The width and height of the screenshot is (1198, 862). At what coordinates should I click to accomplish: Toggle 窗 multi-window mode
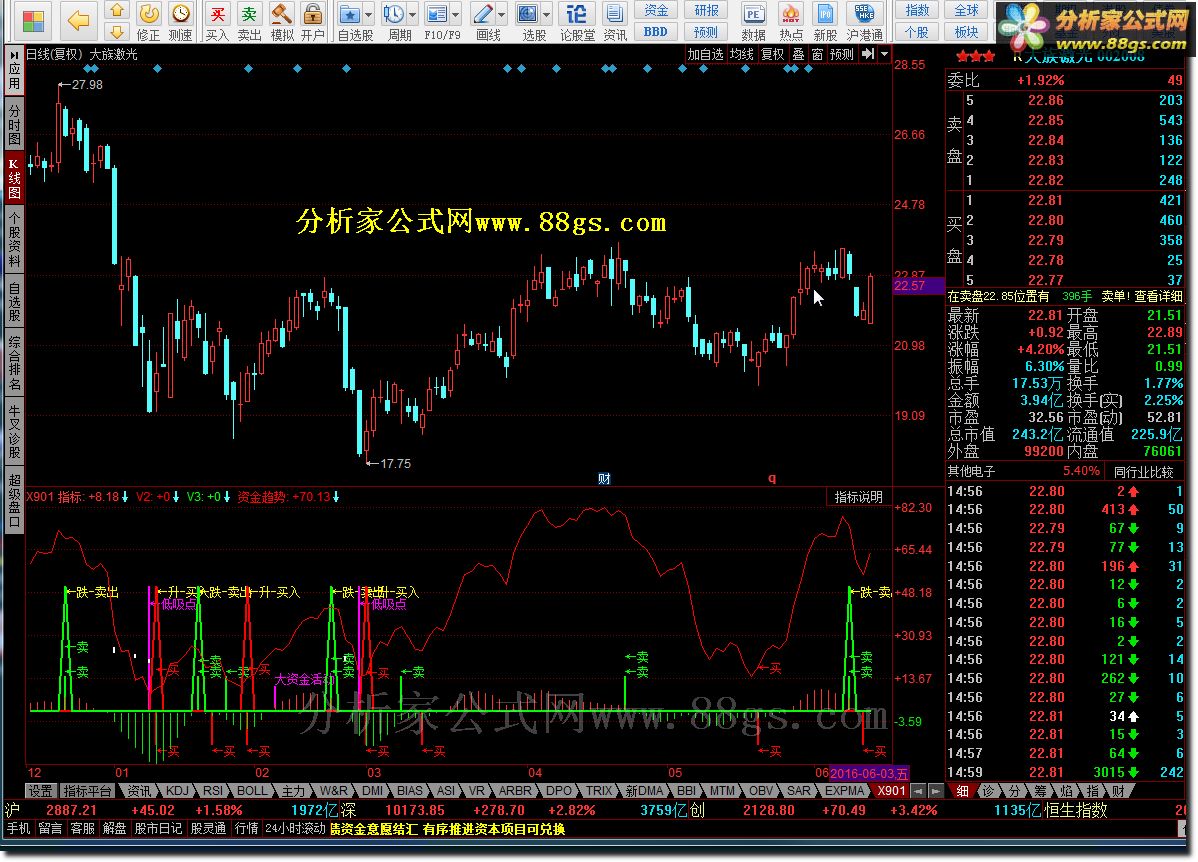coord(818,54)
